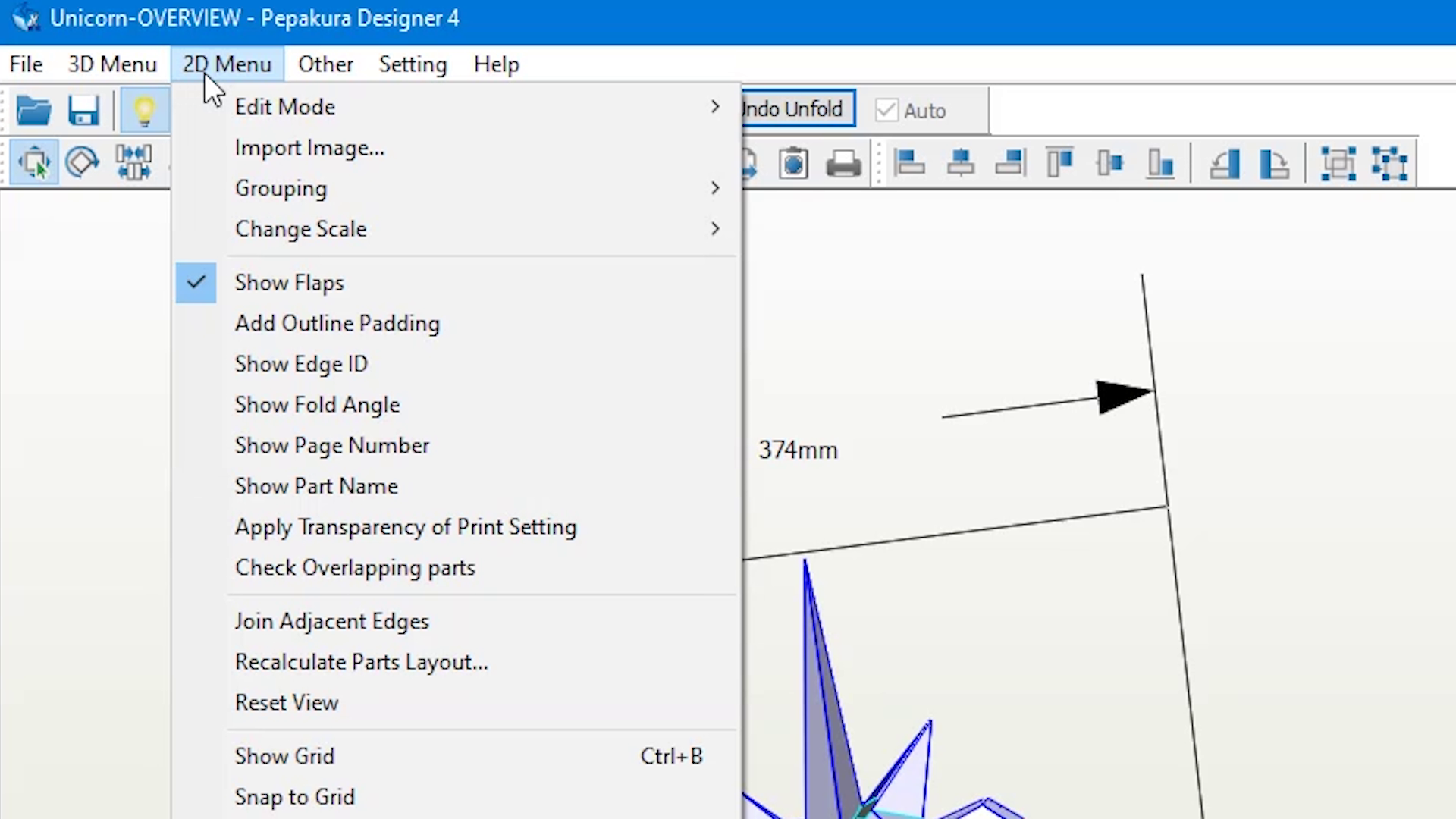Click Recalculate Parts Layout option
This screenshot has height=819, width=1456.
[361, 662]
